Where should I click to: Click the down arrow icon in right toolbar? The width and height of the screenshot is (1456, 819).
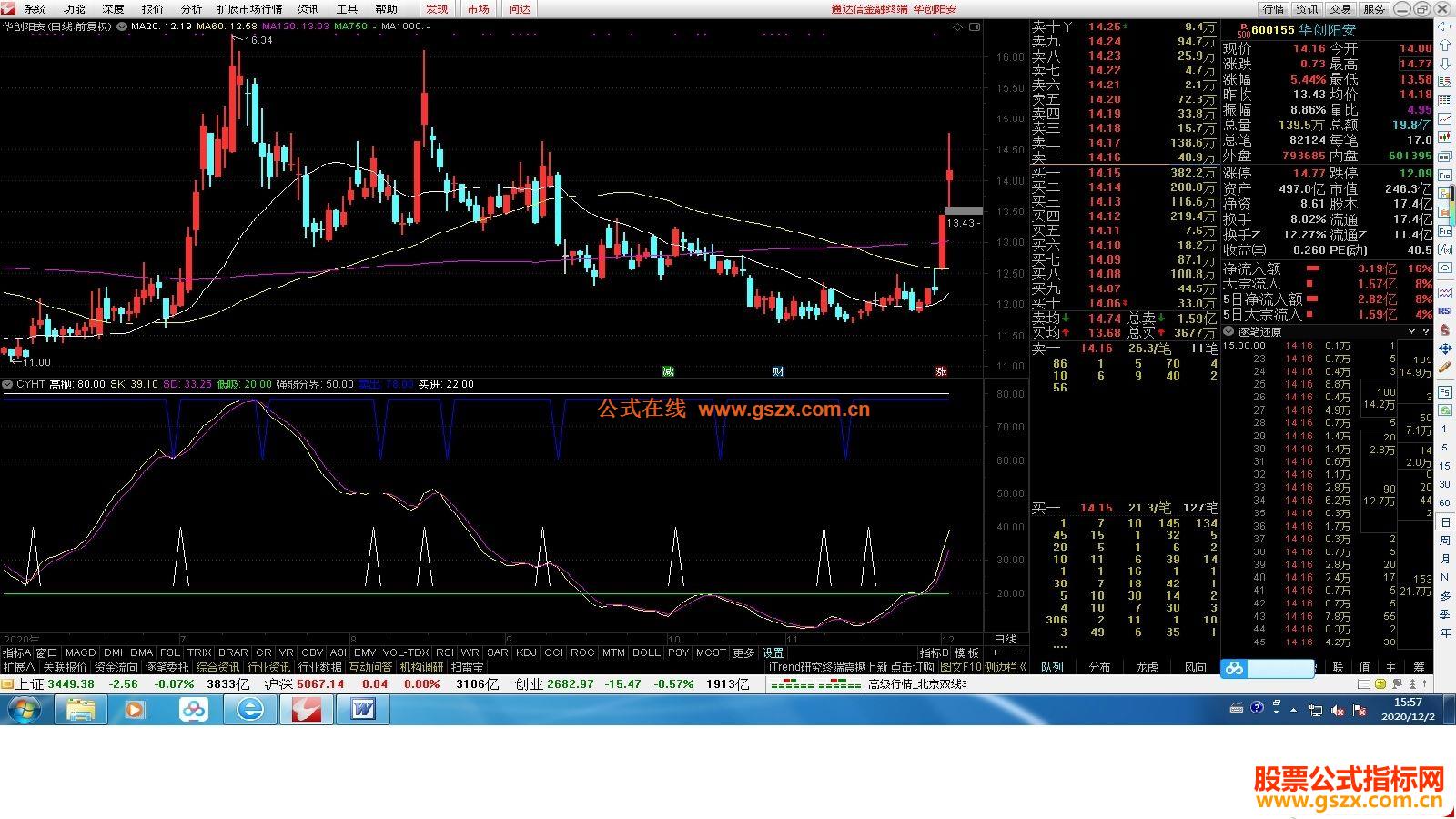(1444, 65)
